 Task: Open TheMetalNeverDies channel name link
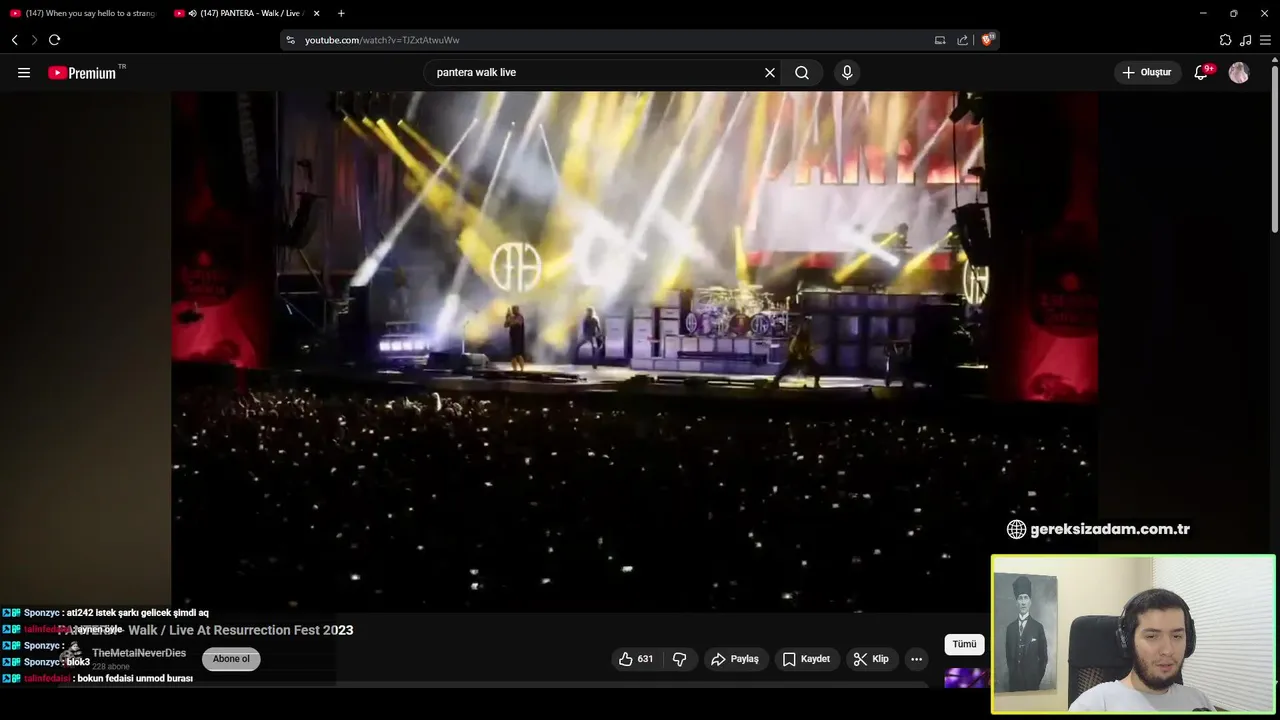(139, 653)
